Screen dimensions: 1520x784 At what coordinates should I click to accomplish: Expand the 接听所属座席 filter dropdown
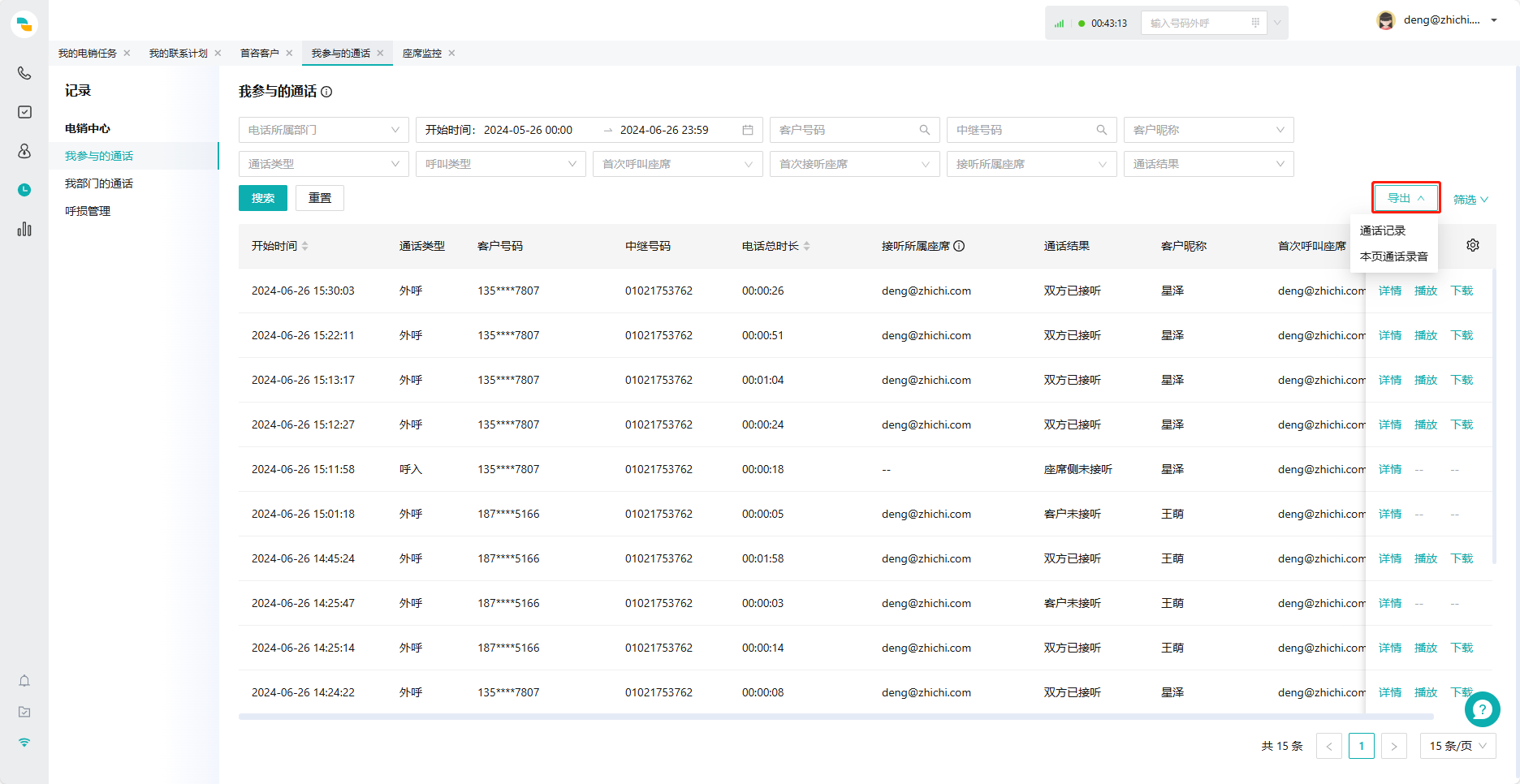click(1032, 164)
